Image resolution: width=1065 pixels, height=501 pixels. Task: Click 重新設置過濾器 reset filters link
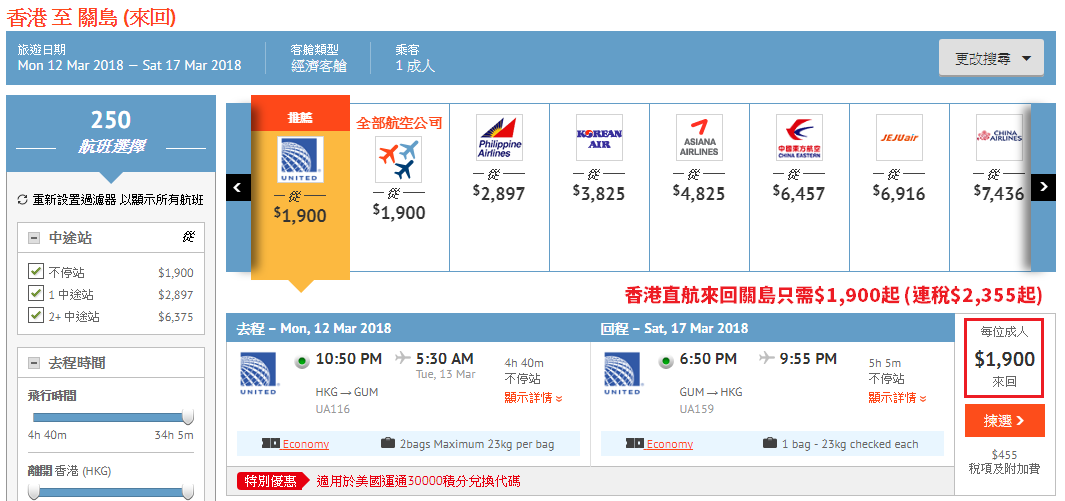pyautogui.click(x=117, y=200)
